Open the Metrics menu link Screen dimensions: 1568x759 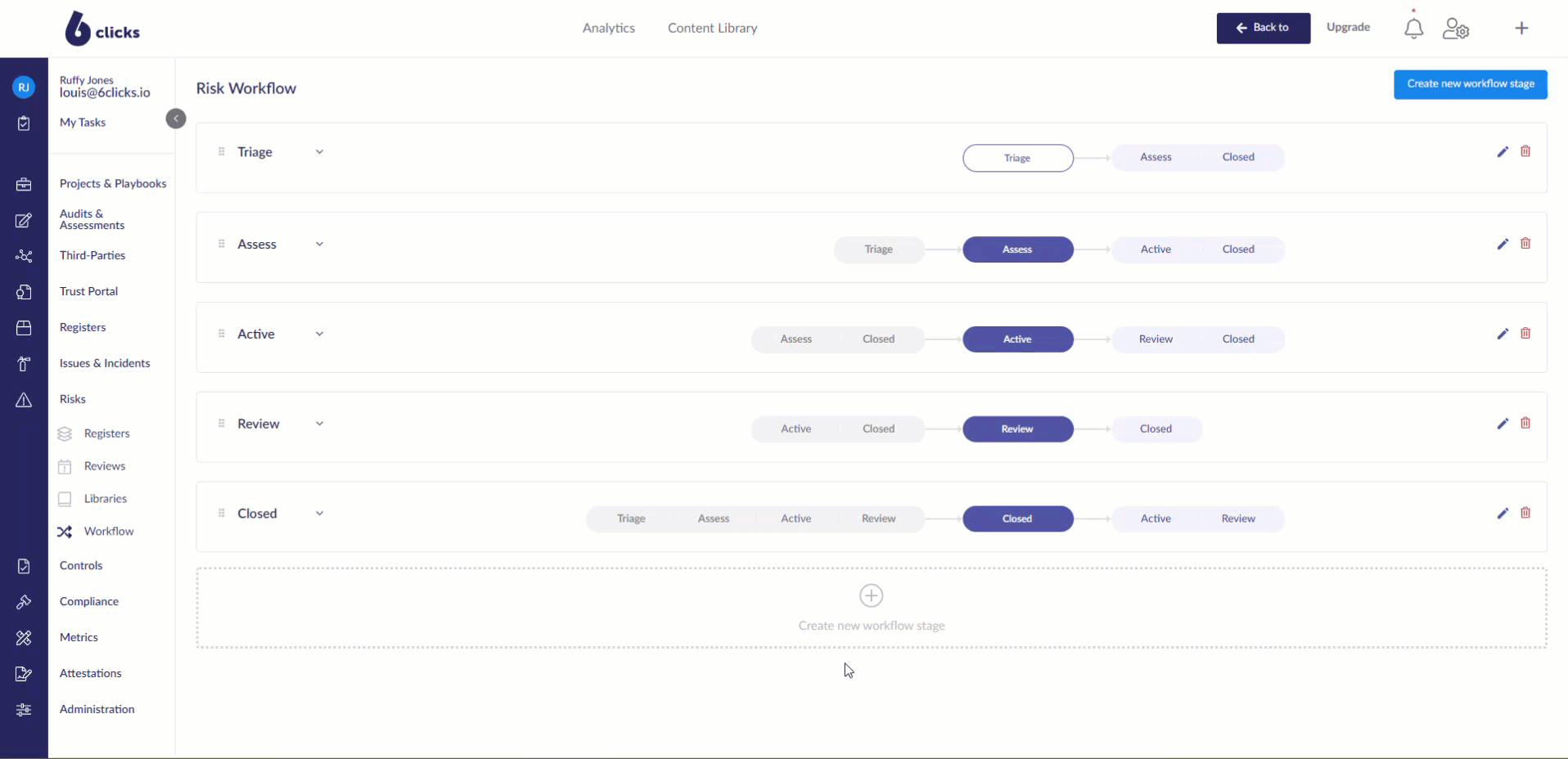tap(79, 637)
